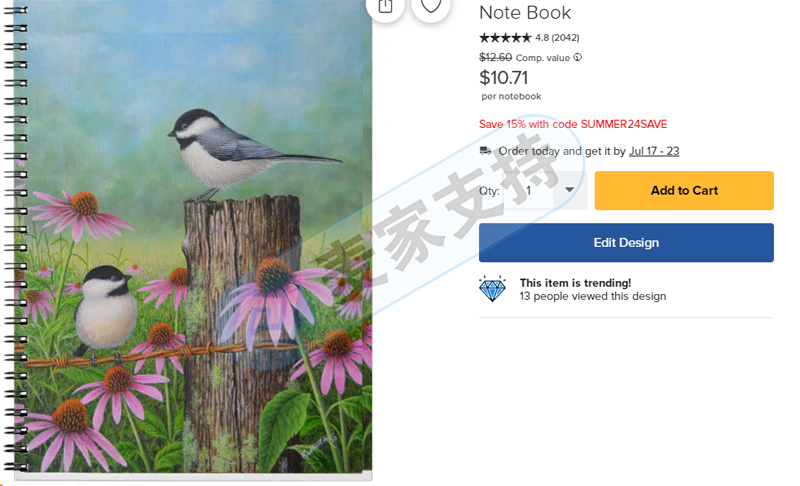
Task: Open the Qty dropdown arrow
Action: click(569, 190)
